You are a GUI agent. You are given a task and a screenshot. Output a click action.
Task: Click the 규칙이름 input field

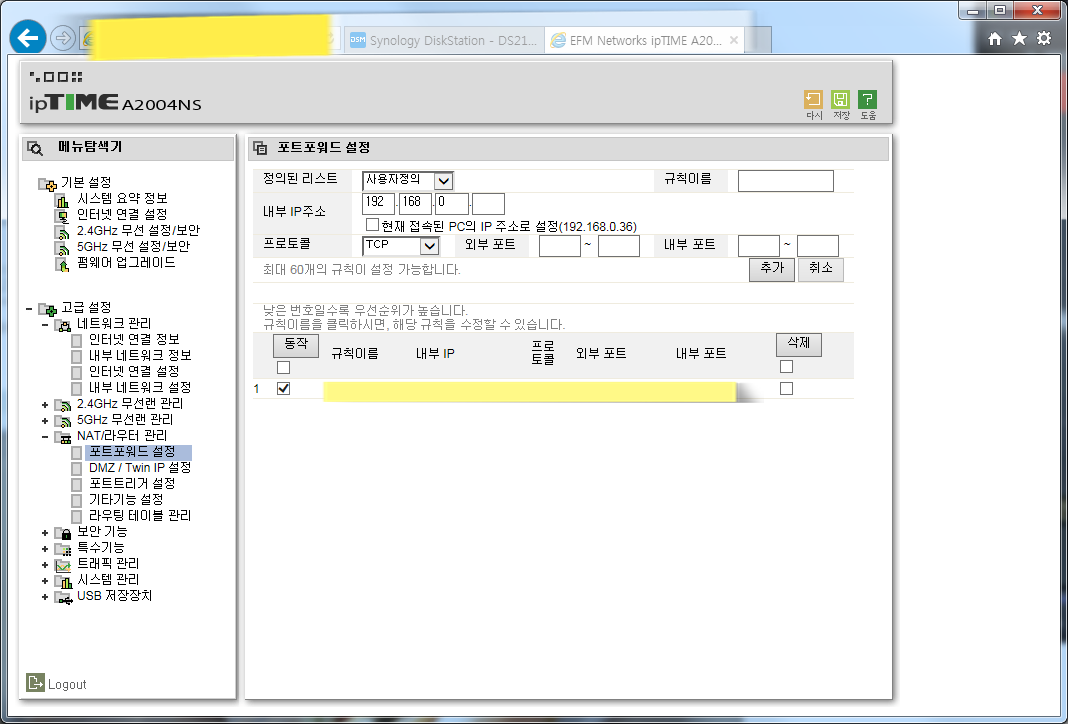(x=785, y=181)
